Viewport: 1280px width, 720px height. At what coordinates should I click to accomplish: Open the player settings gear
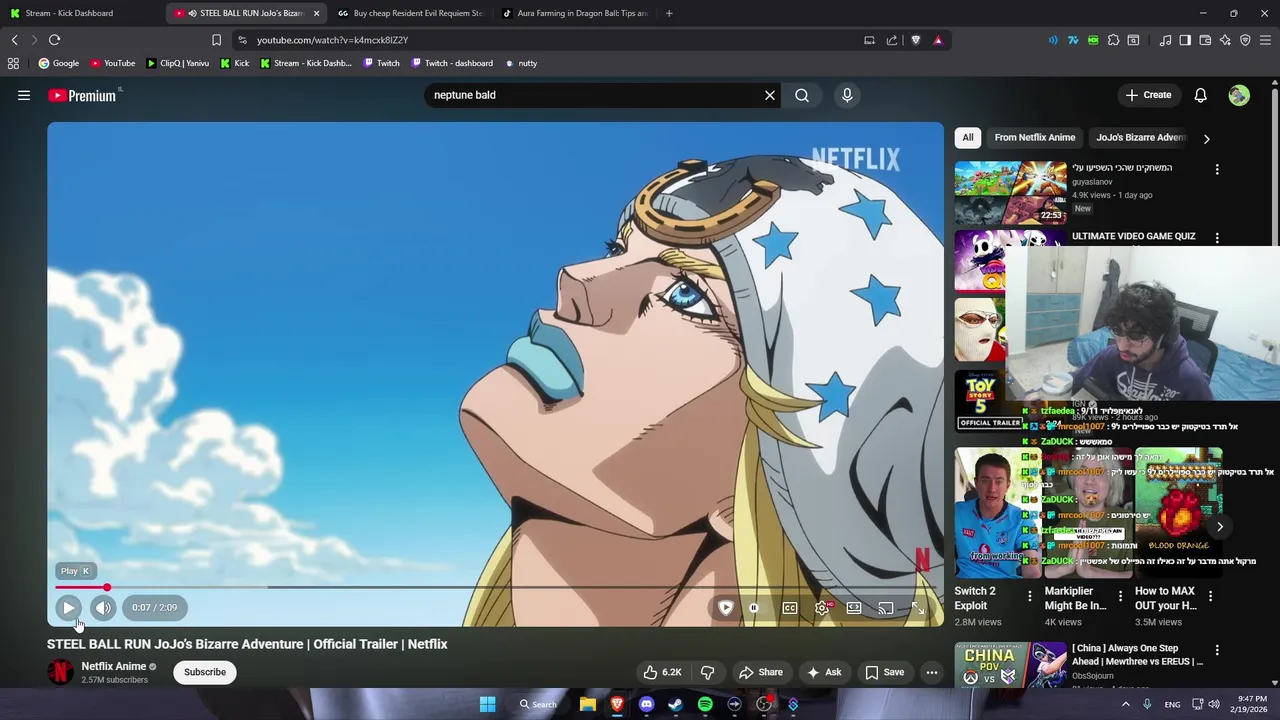[822, 608]
